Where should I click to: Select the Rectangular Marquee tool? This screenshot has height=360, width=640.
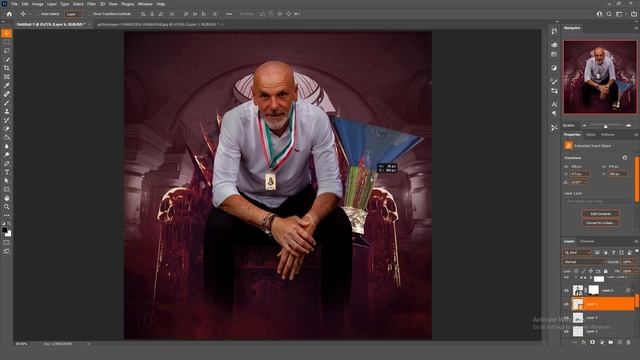7,42
